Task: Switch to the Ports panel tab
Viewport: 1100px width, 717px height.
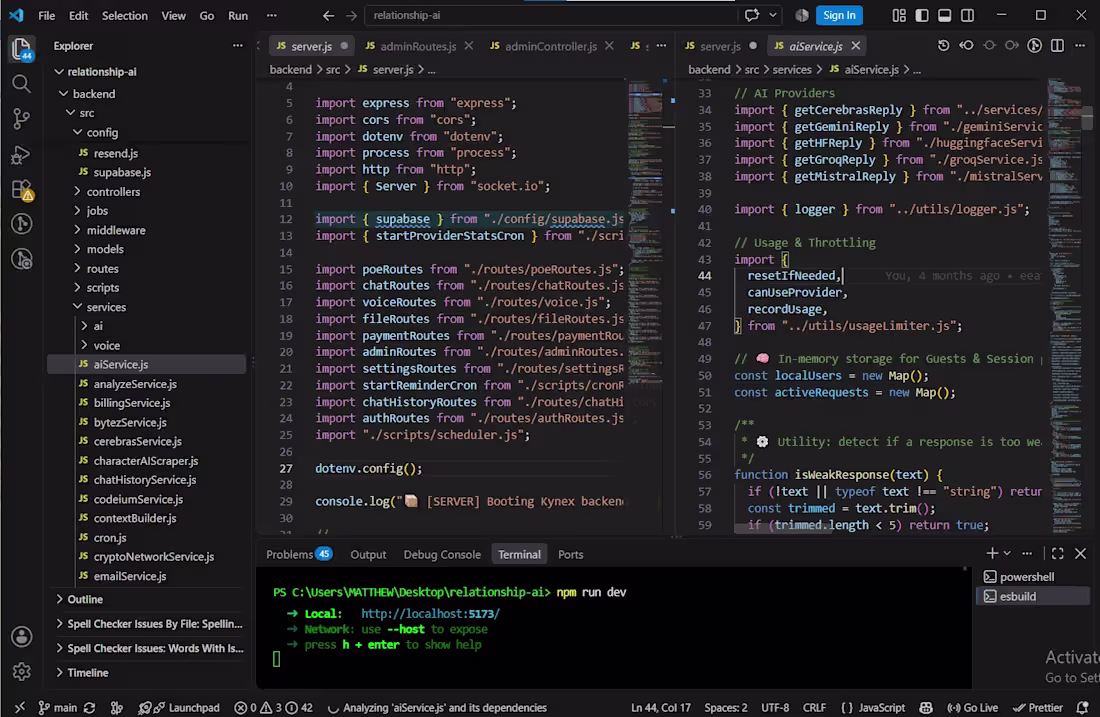Action: (570, 554)
